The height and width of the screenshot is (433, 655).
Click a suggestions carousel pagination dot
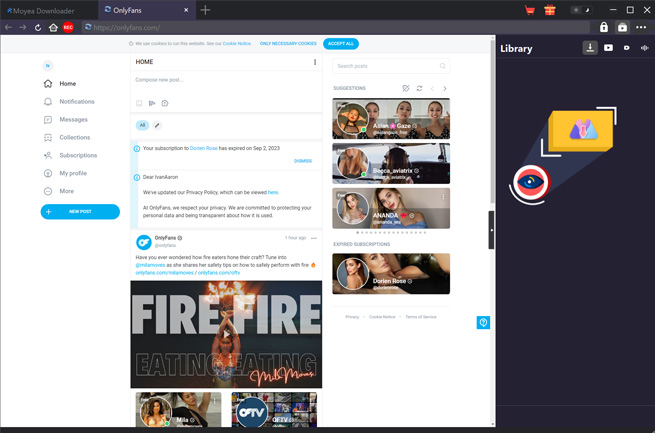click(391, 233)
